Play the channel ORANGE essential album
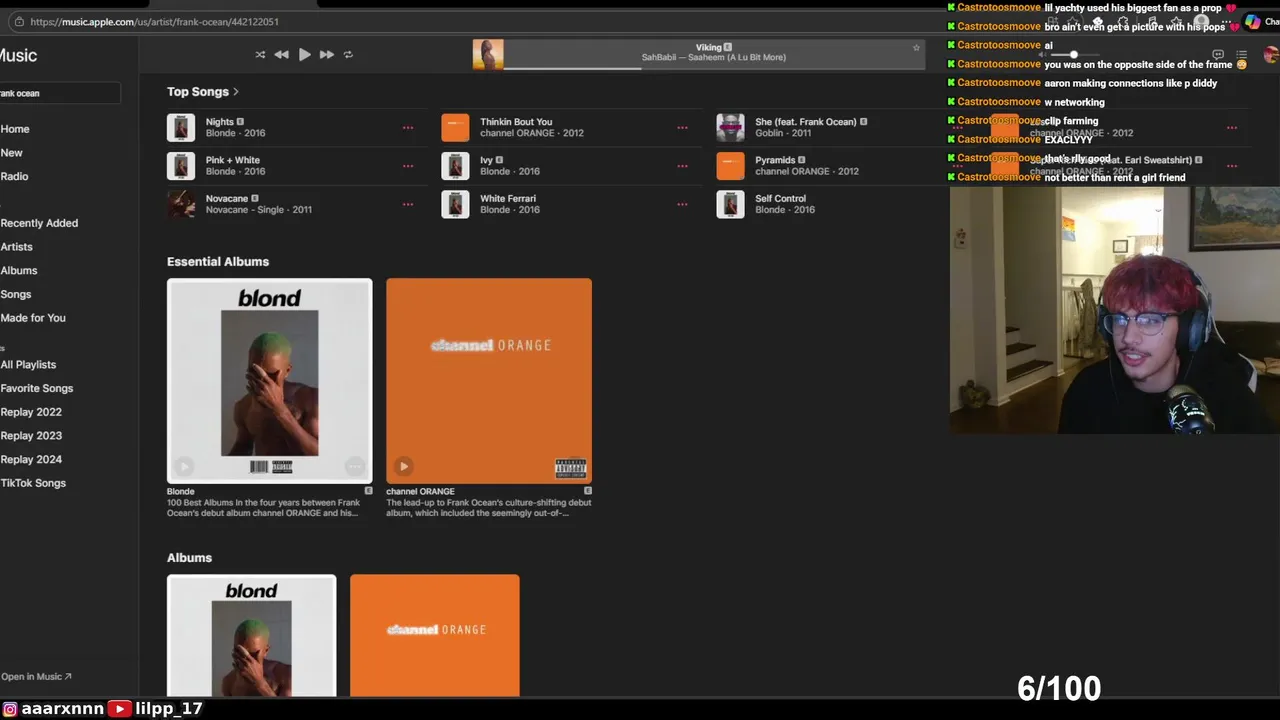The width and height of the screenshot is (1280, 720). pos(403,466)
